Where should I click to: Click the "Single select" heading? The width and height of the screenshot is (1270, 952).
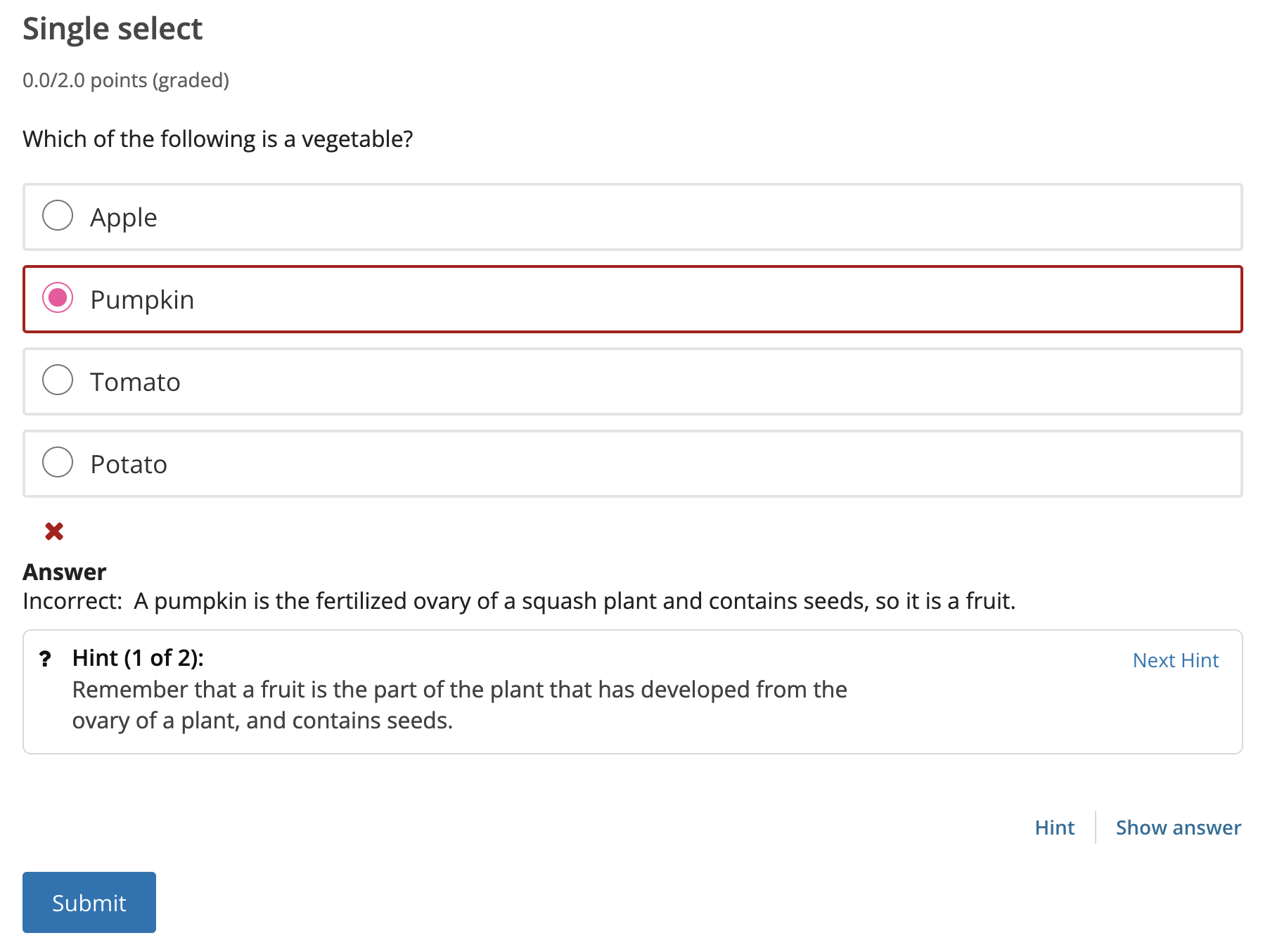coord(113,29)
